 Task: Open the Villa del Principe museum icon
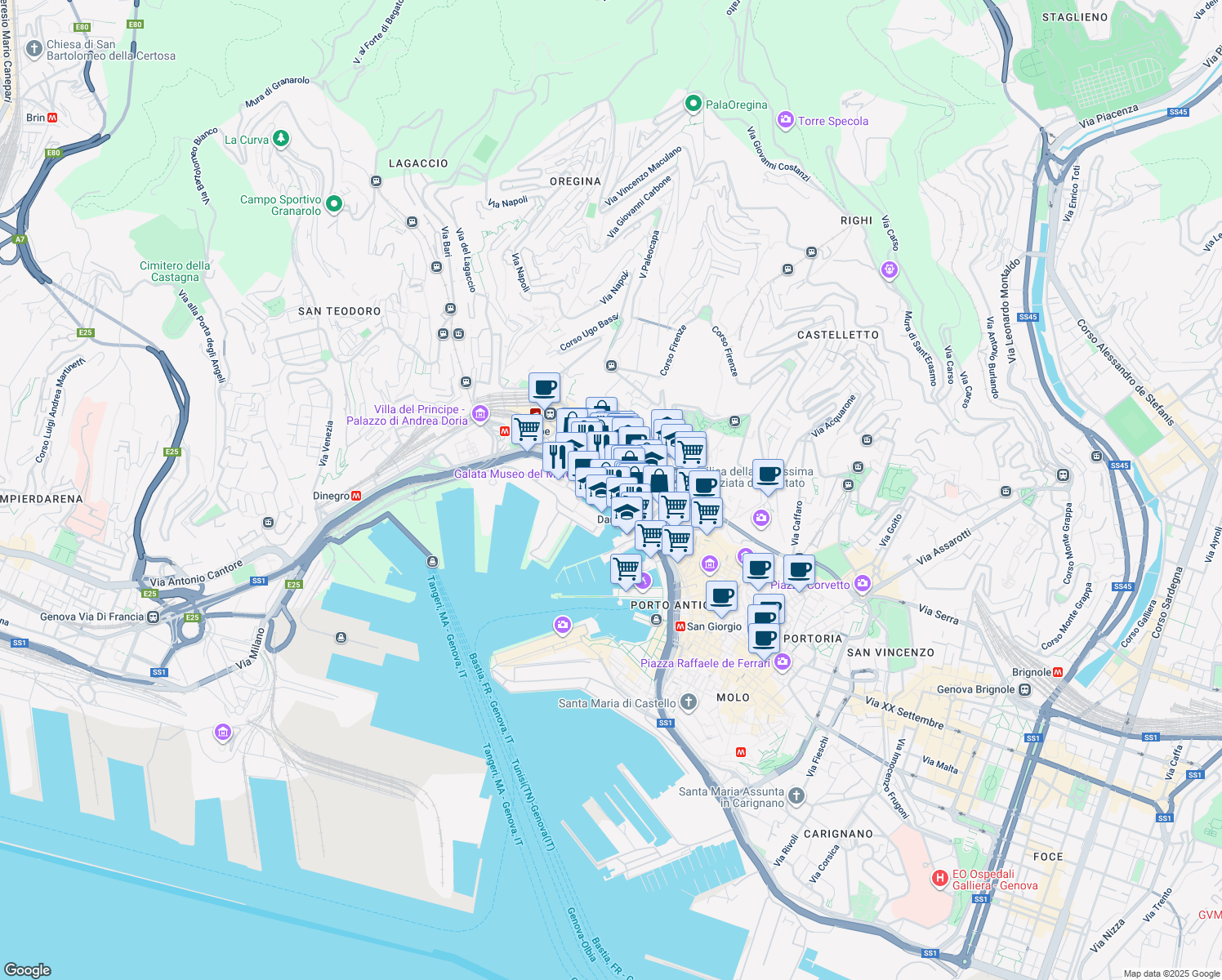click(480, 413)
